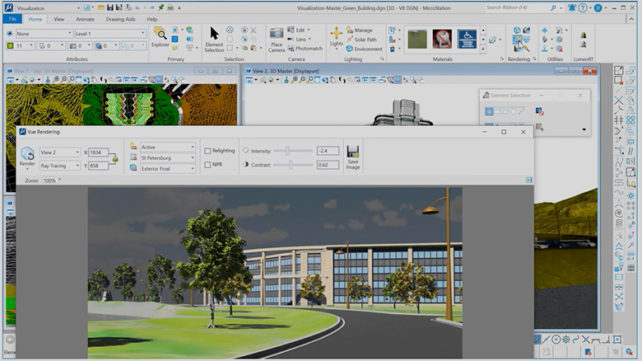Click the Save Image icon
Image resolution: width=642 pixels, height=361 pixels.
pos(353,152)
